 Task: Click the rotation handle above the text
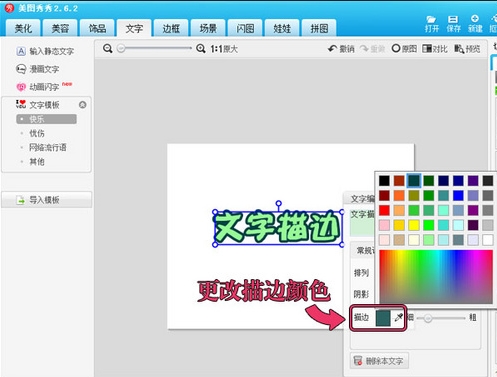(279, 203)
